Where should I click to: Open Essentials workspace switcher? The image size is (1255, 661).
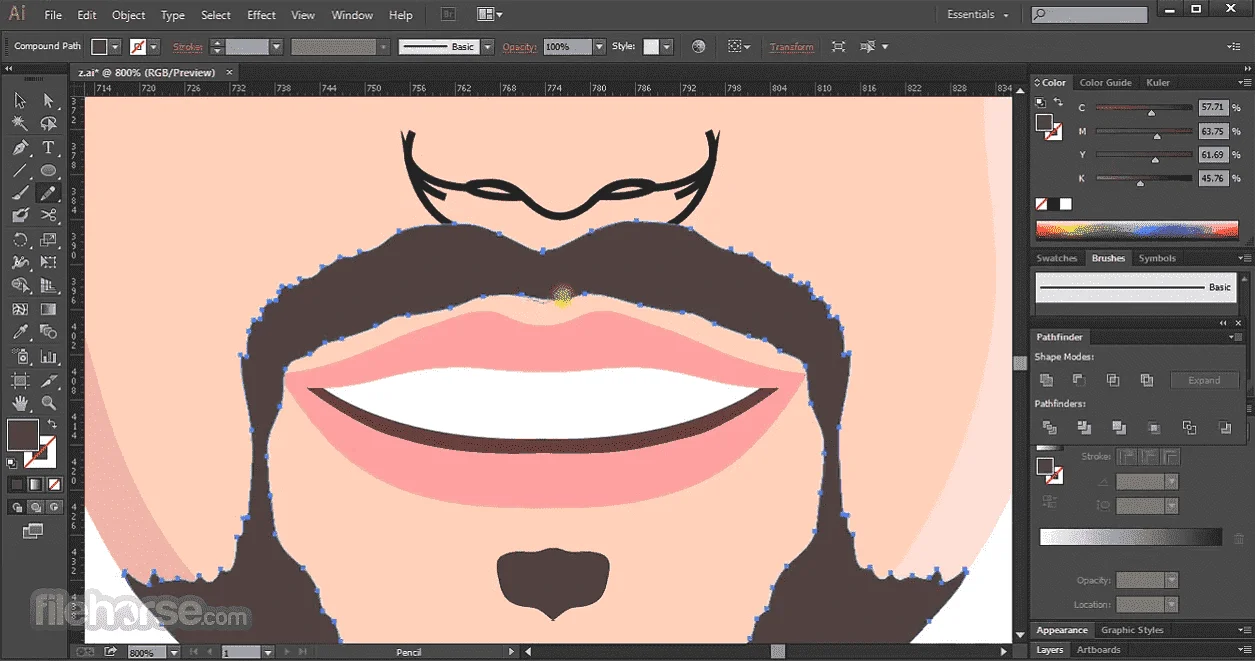977,15
